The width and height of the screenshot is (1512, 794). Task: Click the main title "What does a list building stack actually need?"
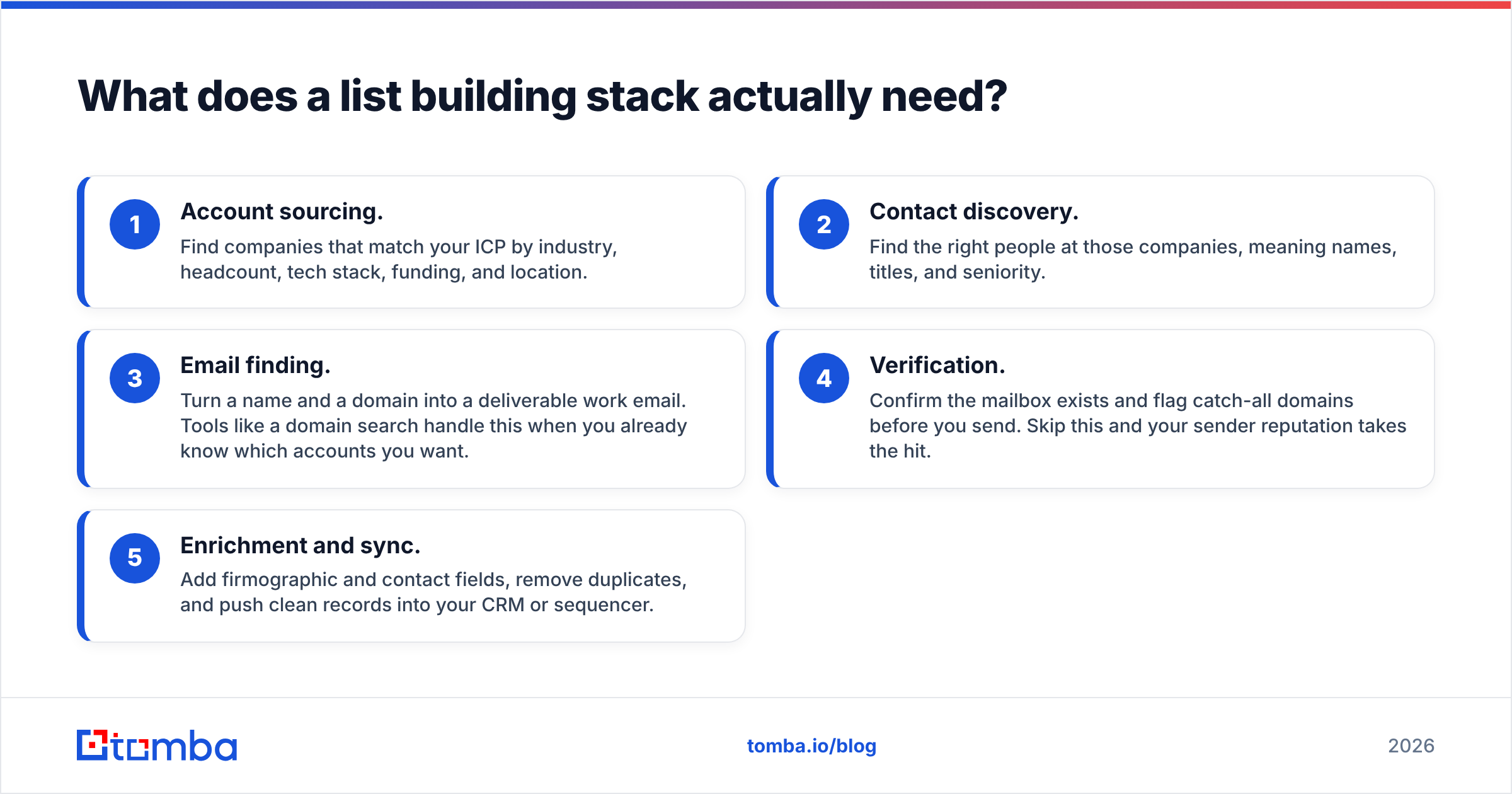[542, 96]
